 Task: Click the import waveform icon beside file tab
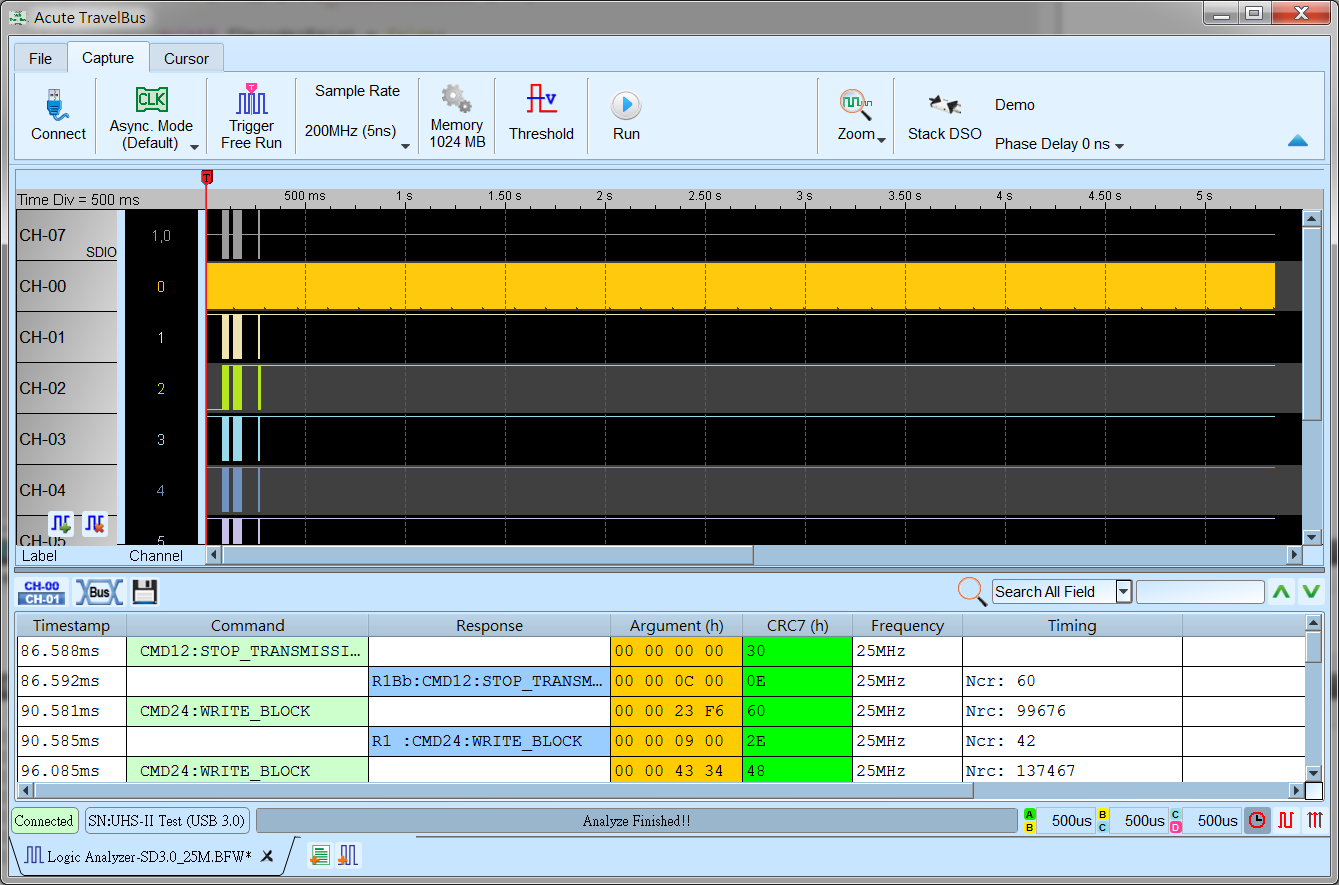click(319, 856)
